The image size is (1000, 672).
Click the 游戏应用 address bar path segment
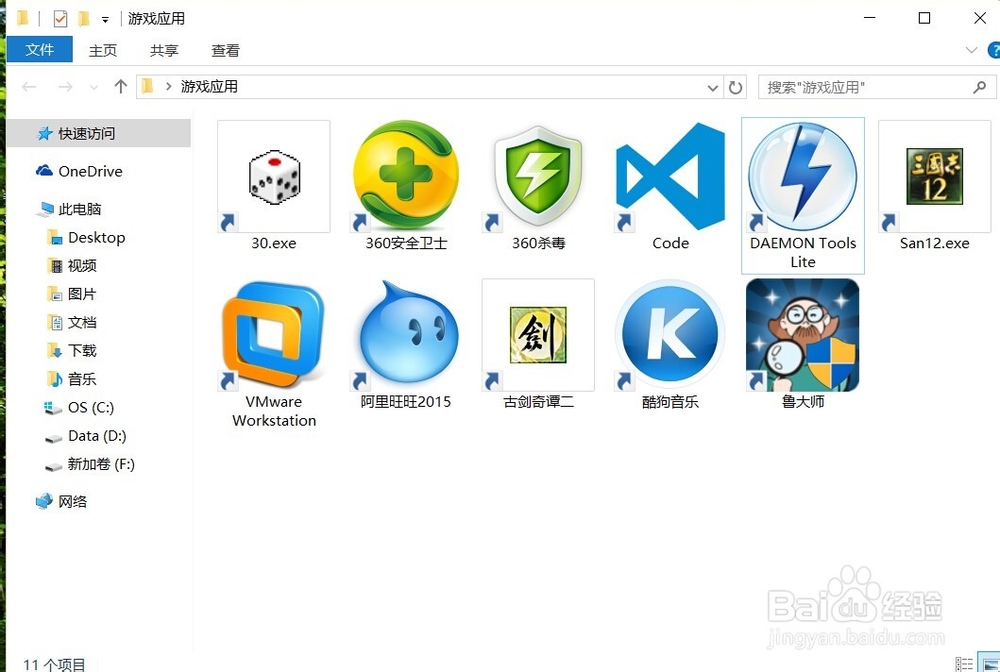209,87
